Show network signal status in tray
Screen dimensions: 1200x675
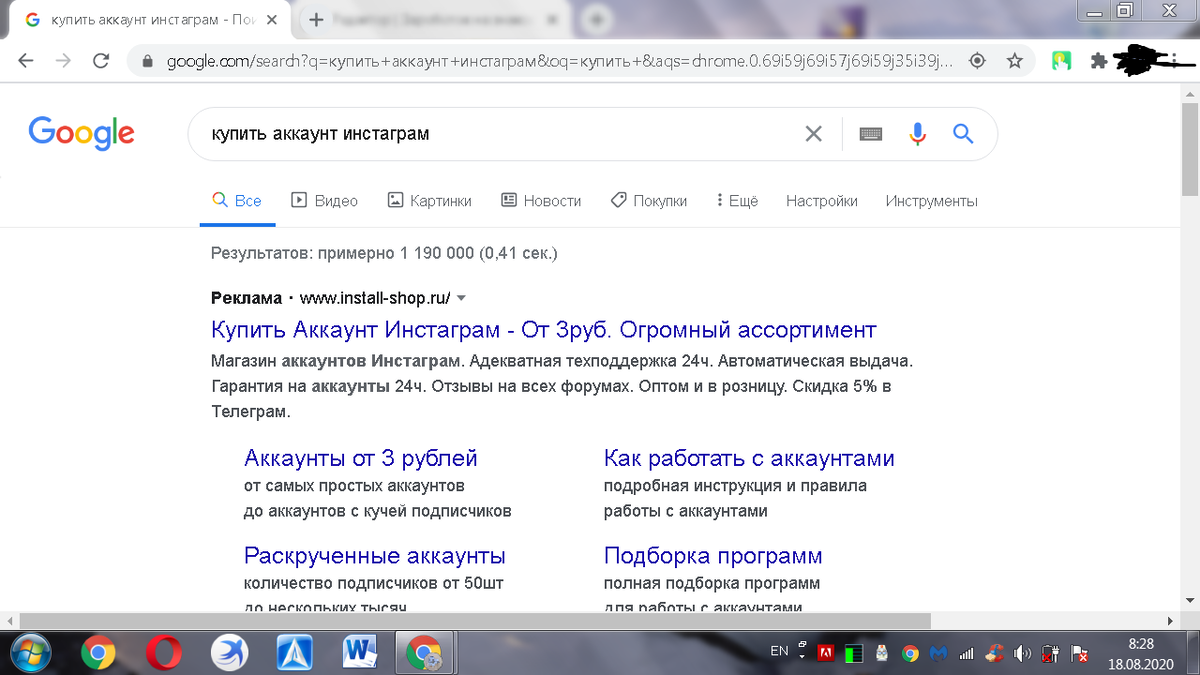(x=966, y=654)
